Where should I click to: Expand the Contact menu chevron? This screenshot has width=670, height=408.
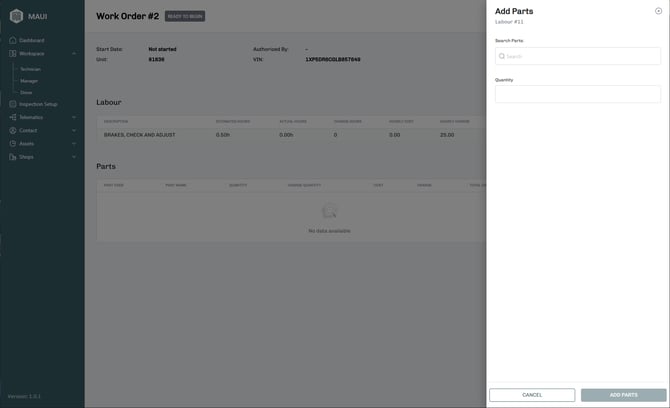pyautogui.click(x=74, y=130)
